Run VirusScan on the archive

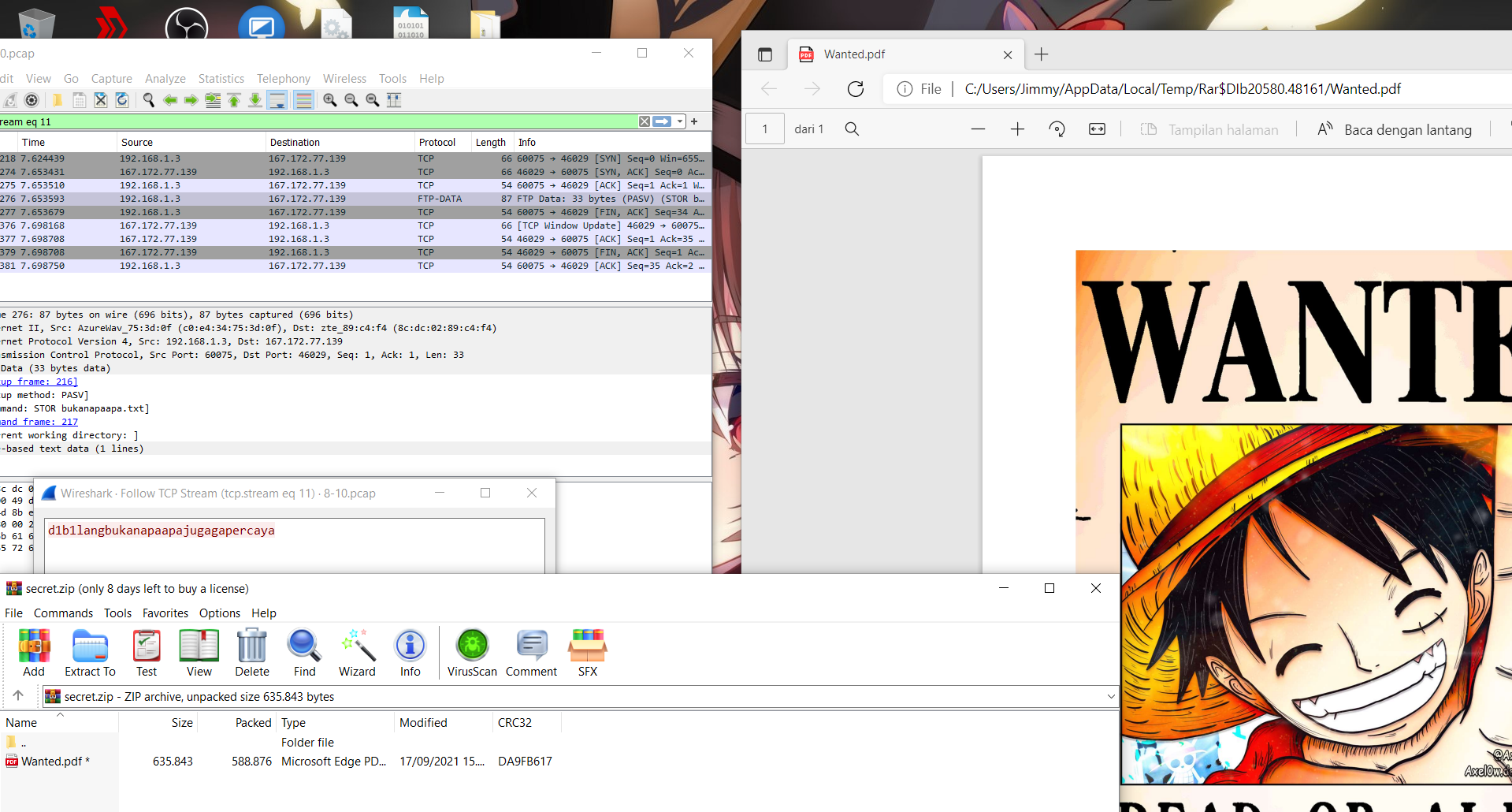[x=472, y=653]
